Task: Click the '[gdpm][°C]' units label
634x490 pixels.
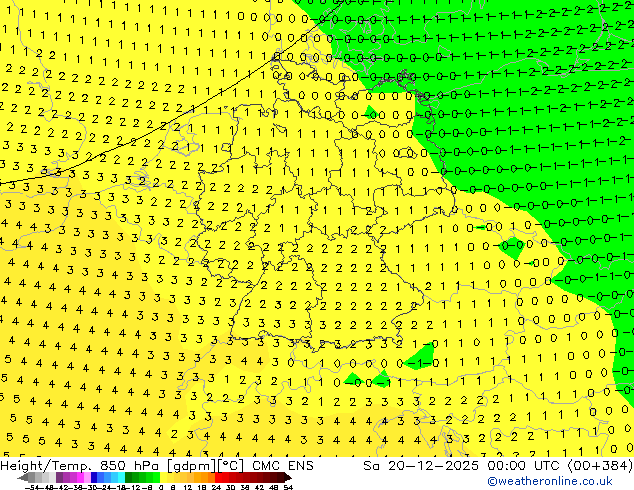Action: click(206, 466)
